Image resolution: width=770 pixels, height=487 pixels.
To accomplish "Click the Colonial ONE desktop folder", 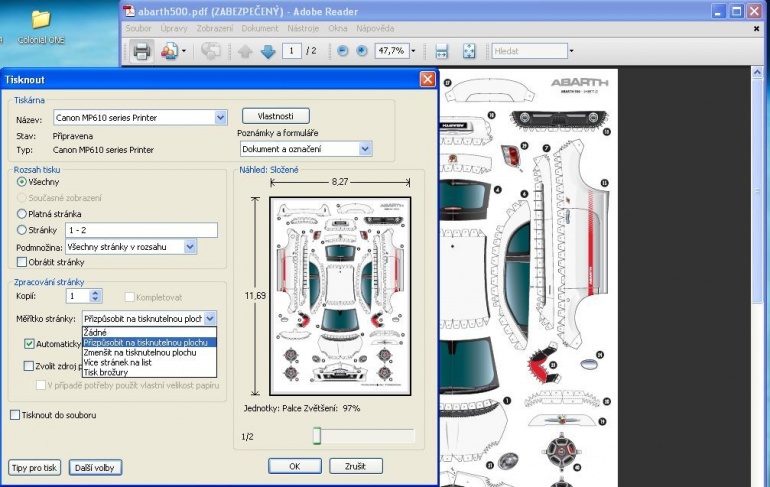I will (x=41, y=27).
